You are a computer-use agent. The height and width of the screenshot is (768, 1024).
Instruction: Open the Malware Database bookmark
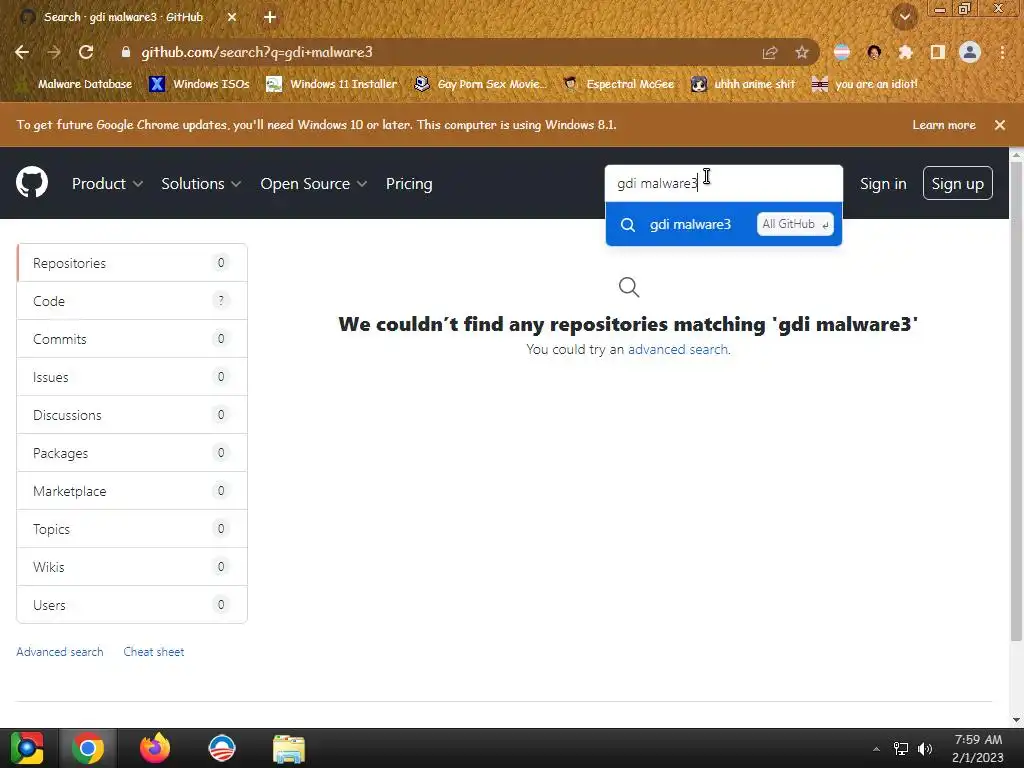[x=75, y=84]
